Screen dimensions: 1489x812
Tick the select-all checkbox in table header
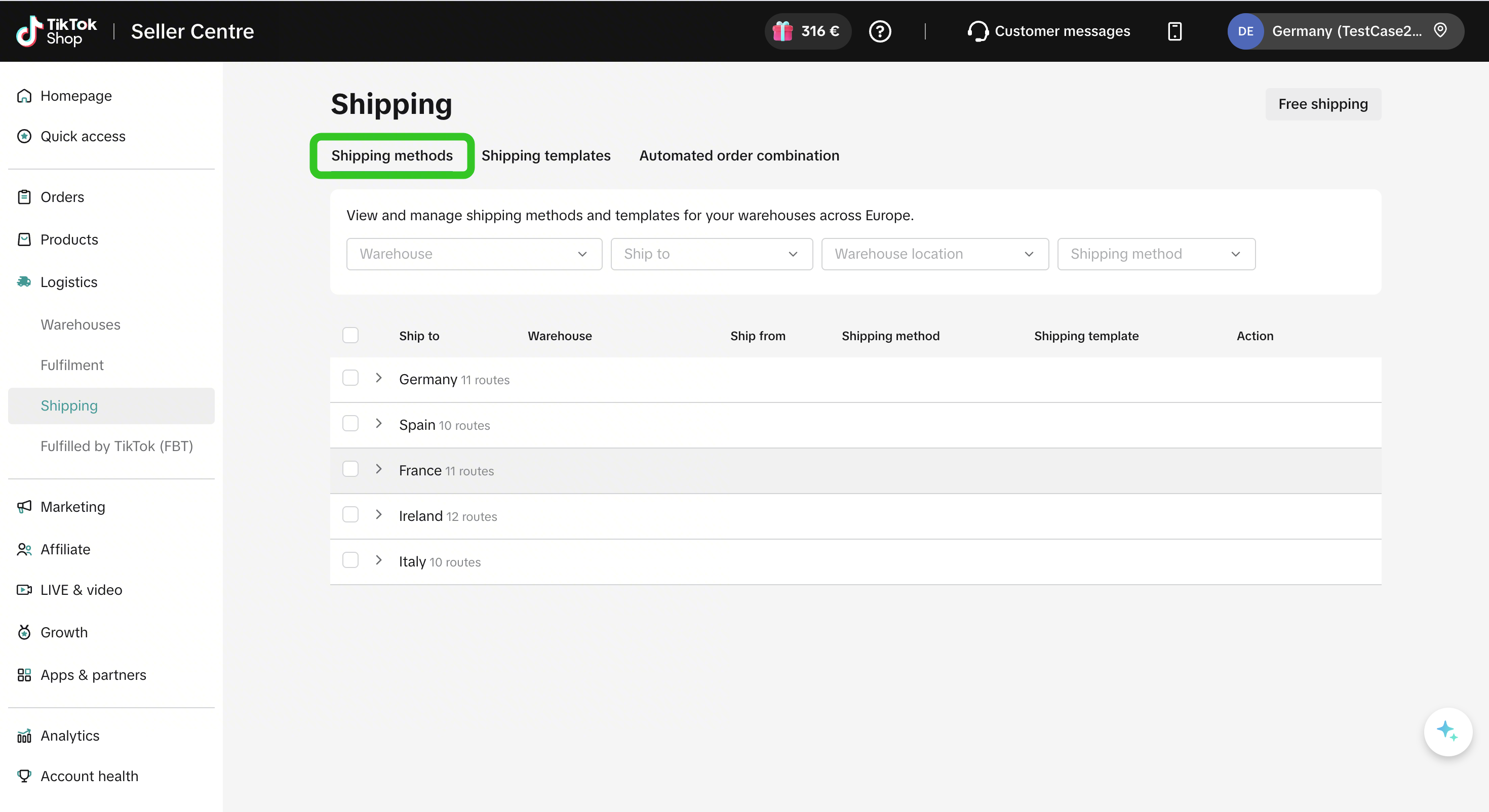coord(350,335)
